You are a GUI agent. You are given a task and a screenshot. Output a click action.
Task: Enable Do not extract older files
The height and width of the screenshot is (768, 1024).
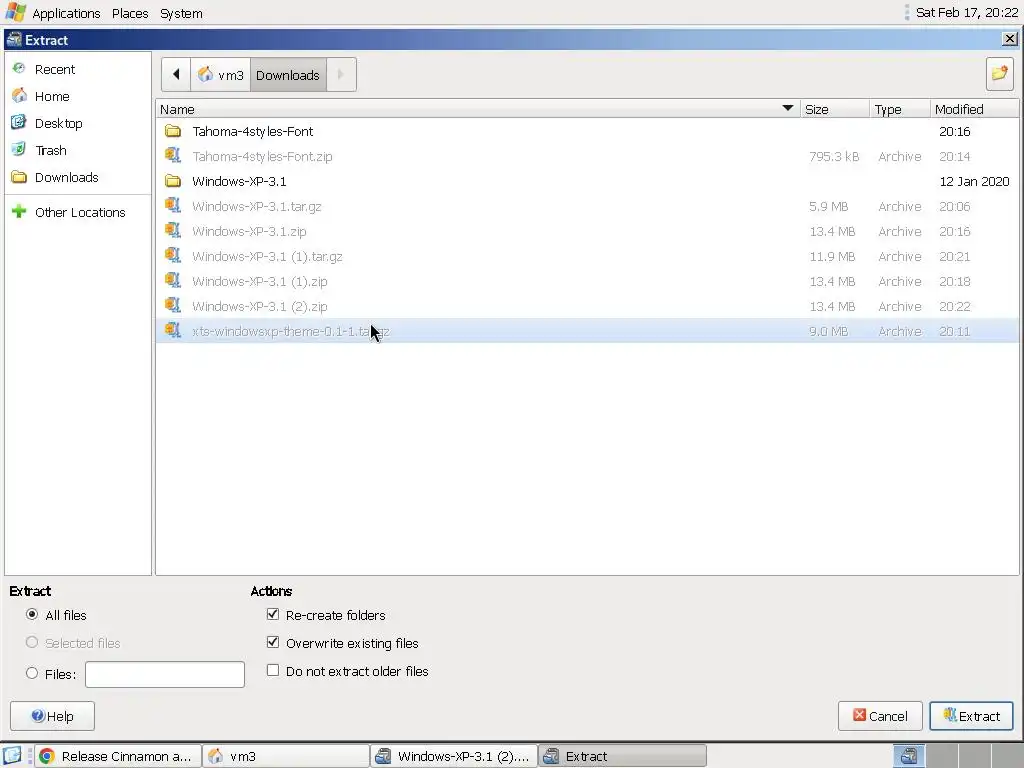(x=273, y=671)
